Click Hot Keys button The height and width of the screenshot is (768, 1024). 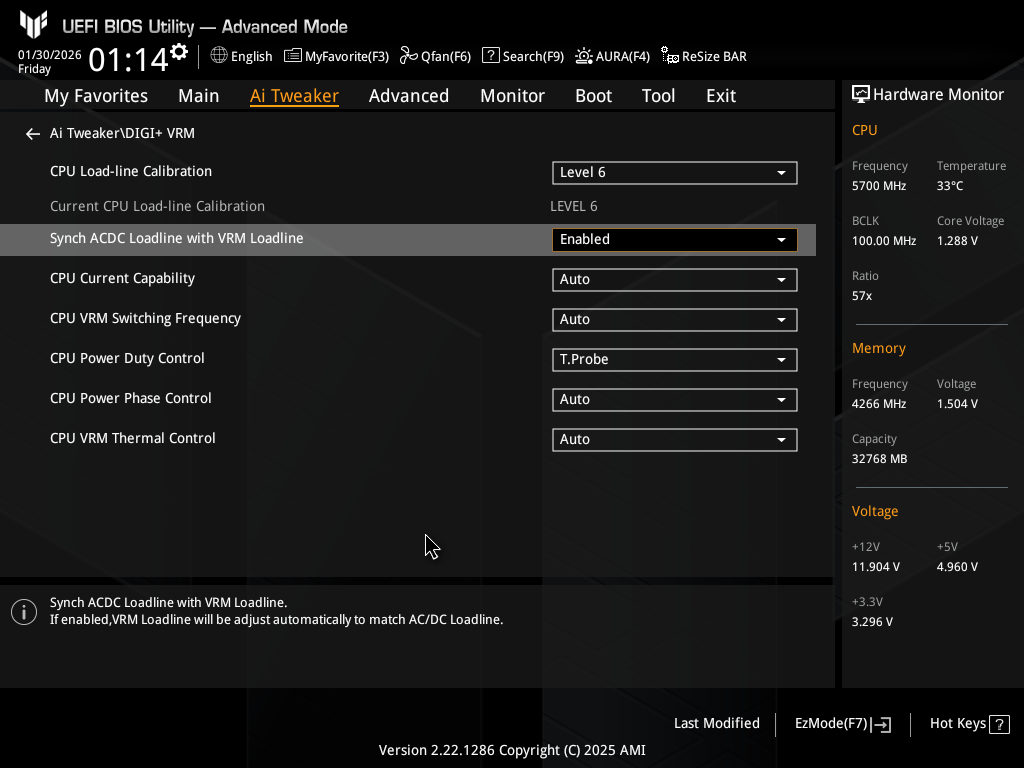pyautogui.click(x=970, y=724)
